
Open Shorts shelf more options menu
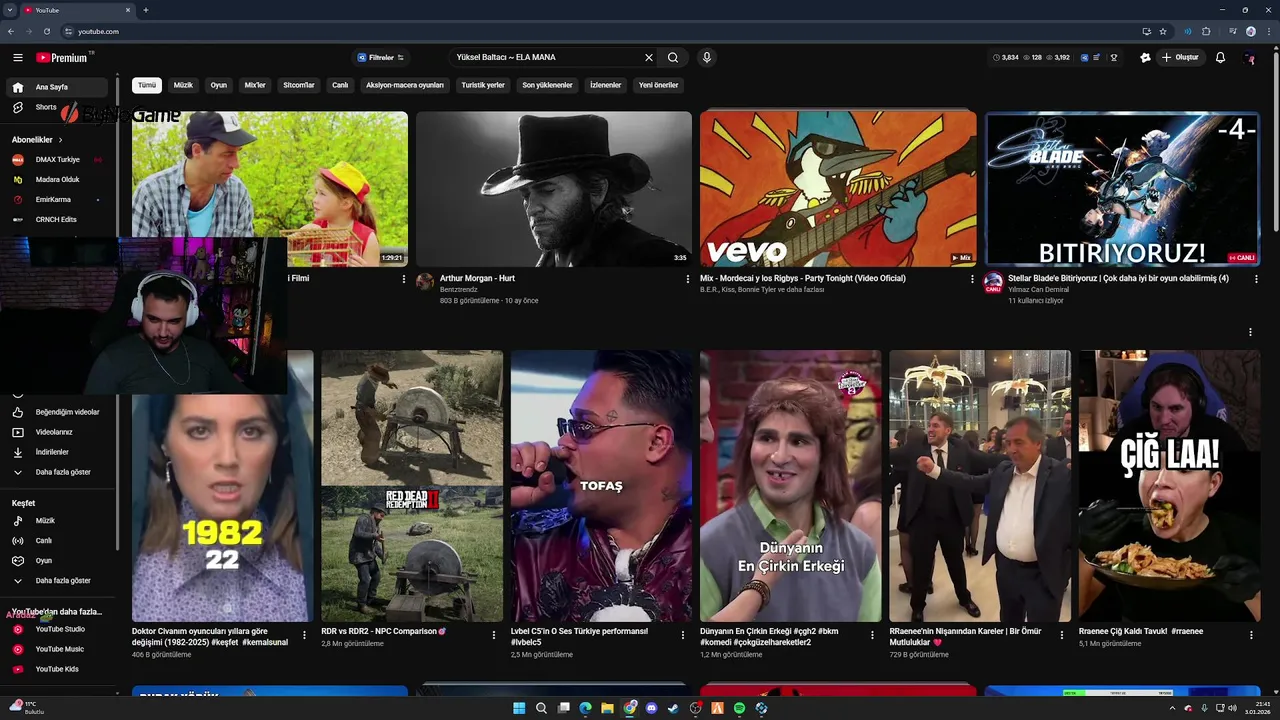[1250, 332]
